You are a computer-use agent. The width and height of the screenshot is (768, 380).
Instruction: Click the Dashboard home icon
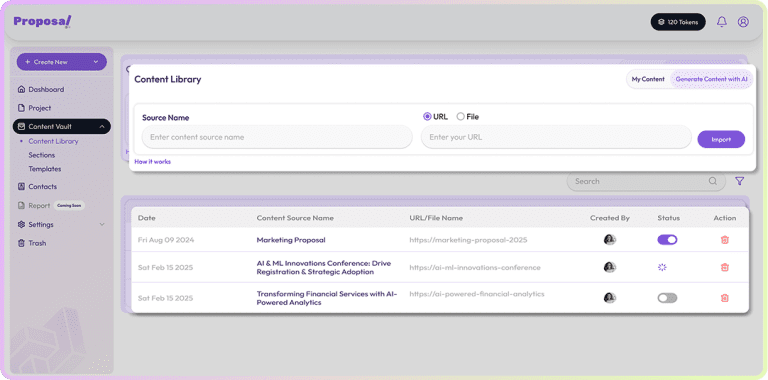[21, 90]
